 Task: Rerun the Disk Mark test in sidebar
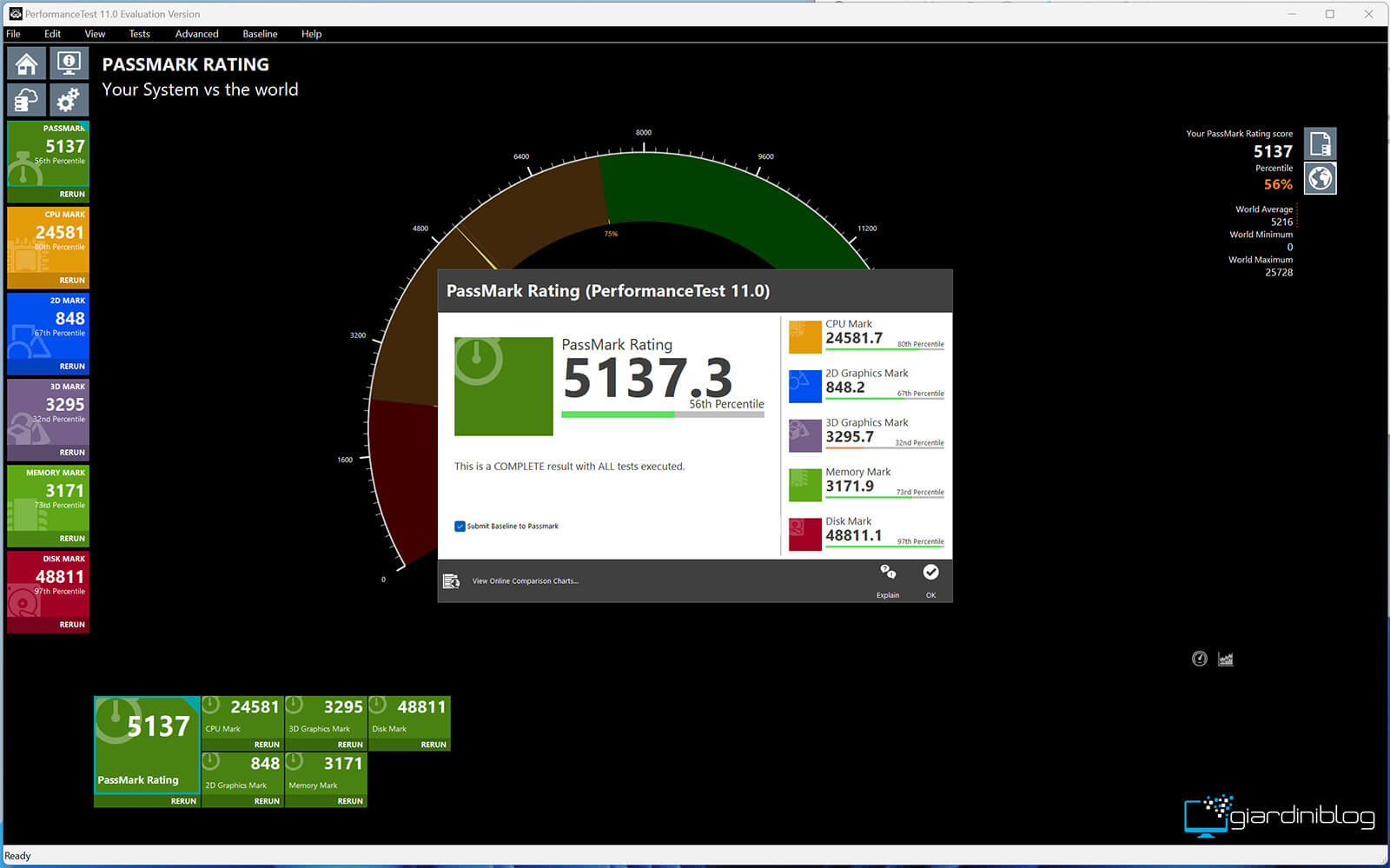[72, 625]
